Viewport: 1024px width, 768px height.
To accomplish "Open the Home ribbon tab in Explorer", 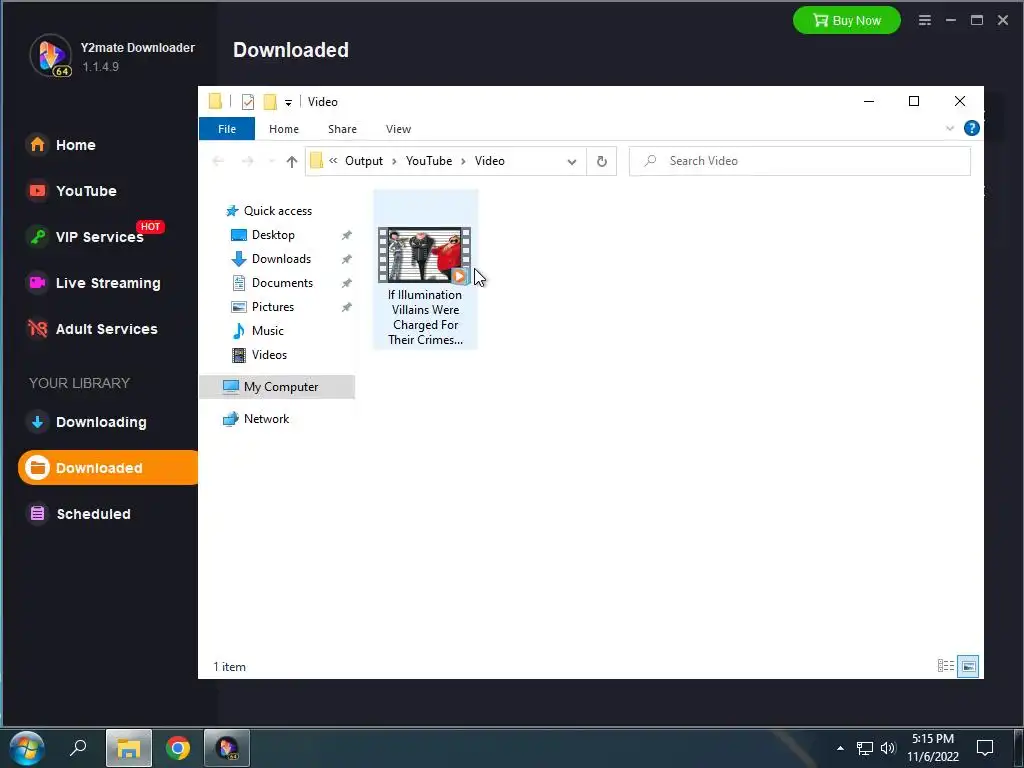I will click(x=283, y=129).
